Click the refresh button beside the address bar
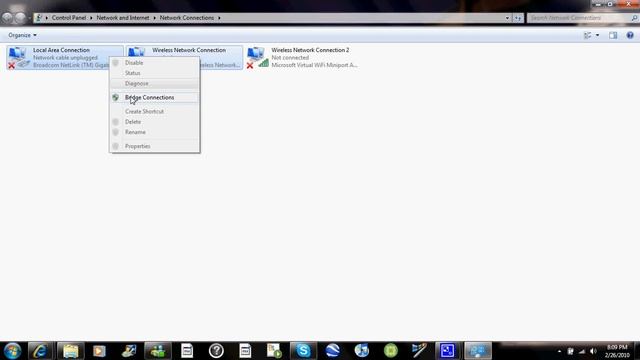 (518, 18)
